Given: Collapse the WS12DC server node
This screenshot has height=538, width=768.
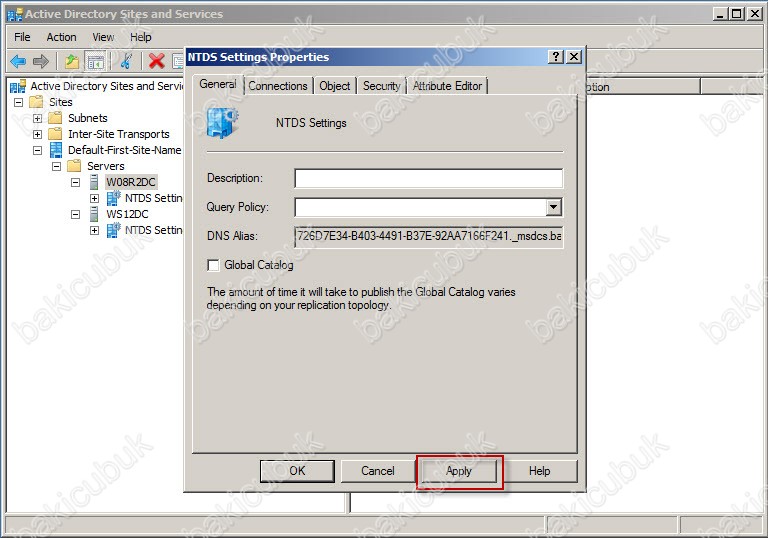Looking at the screenshot, I should (x=75, y=214).
